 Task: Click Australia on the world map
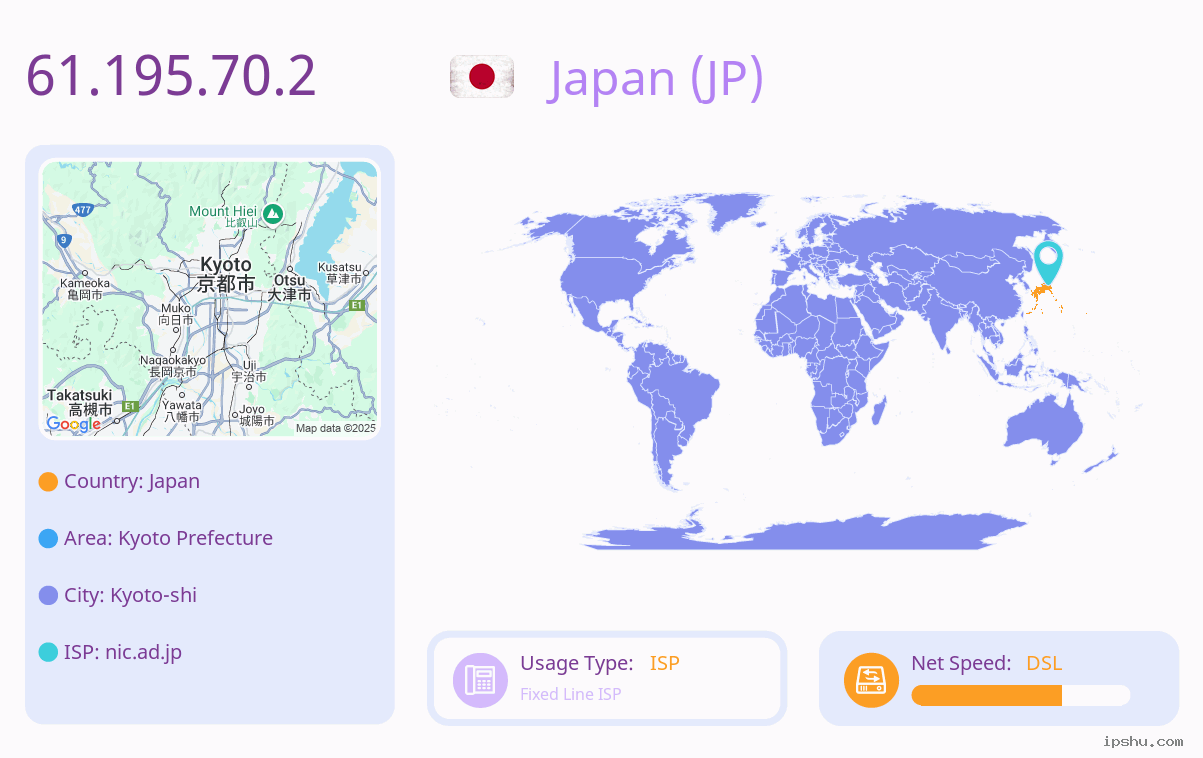point(1043,428)
